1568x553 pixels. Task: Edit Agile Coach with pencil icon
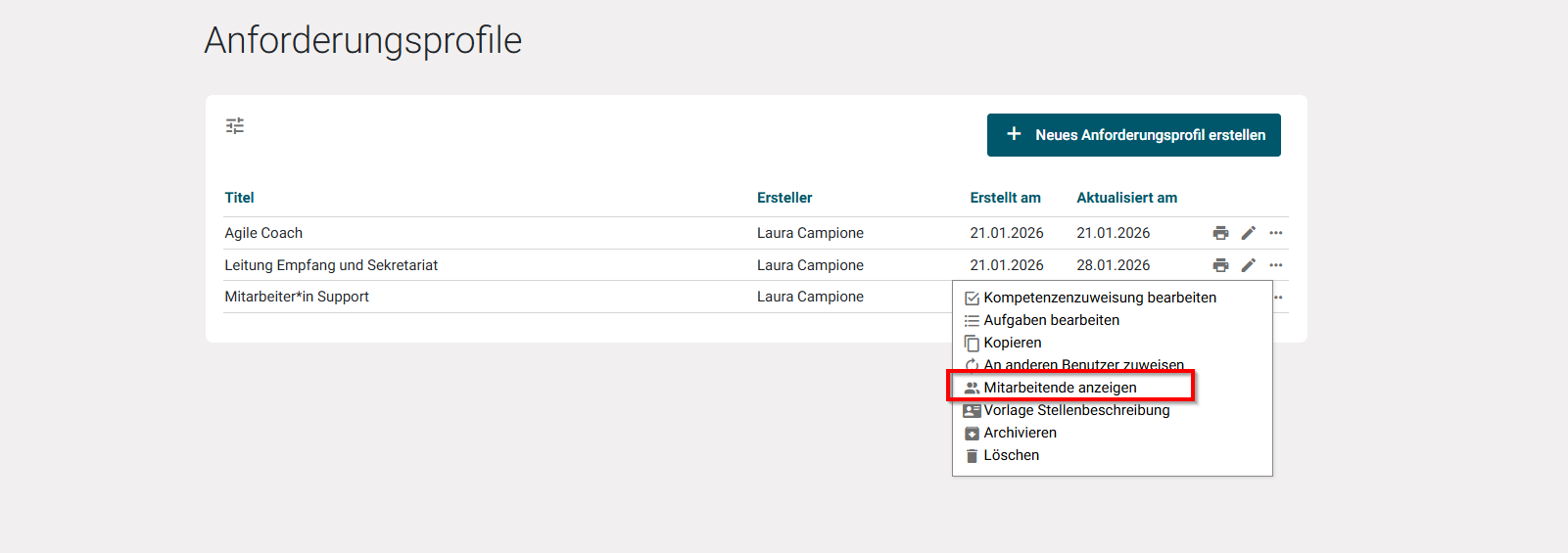point(1248,233)
